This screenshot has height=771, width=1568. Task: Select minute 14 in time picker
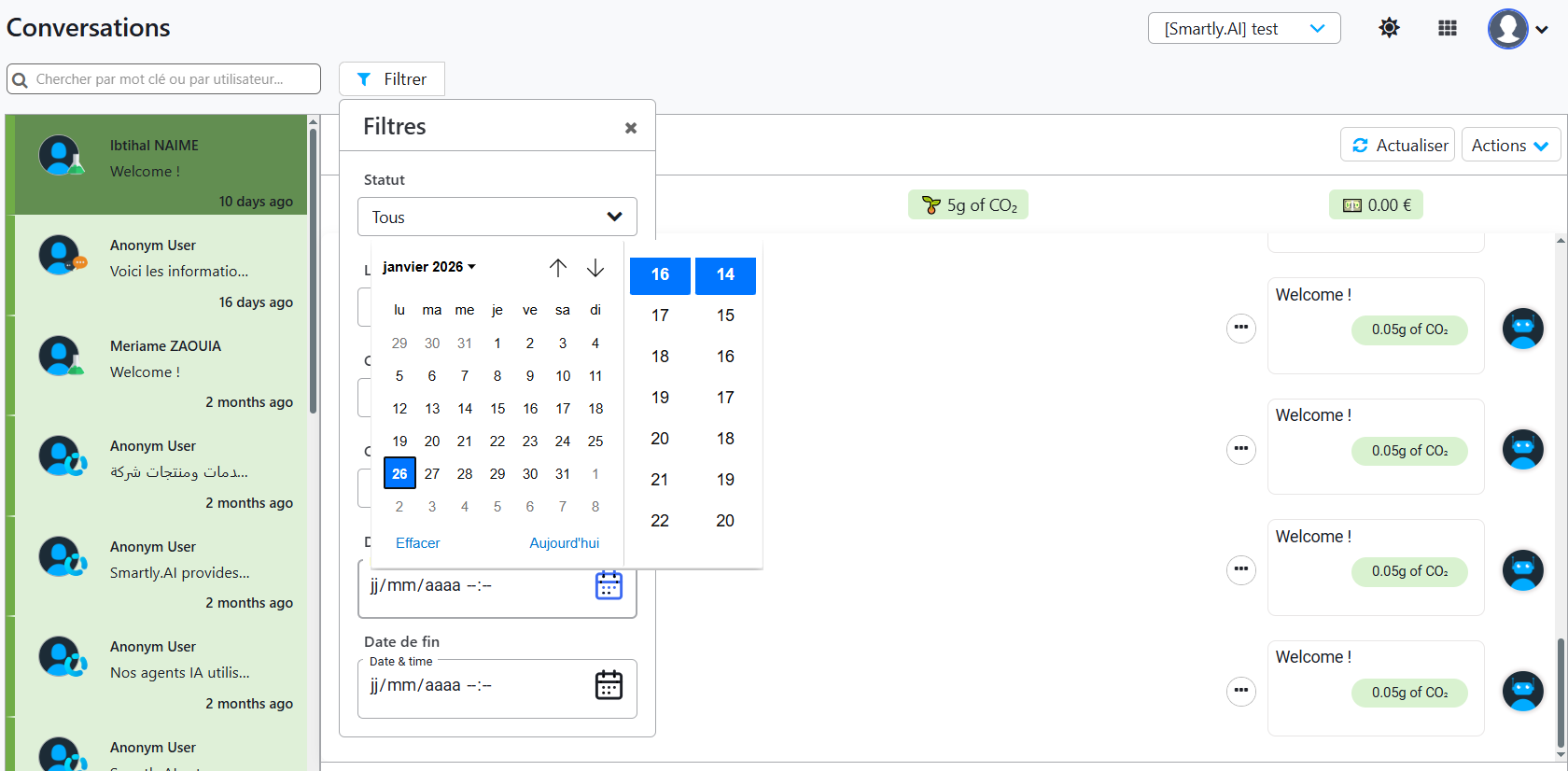click(725, 275)
